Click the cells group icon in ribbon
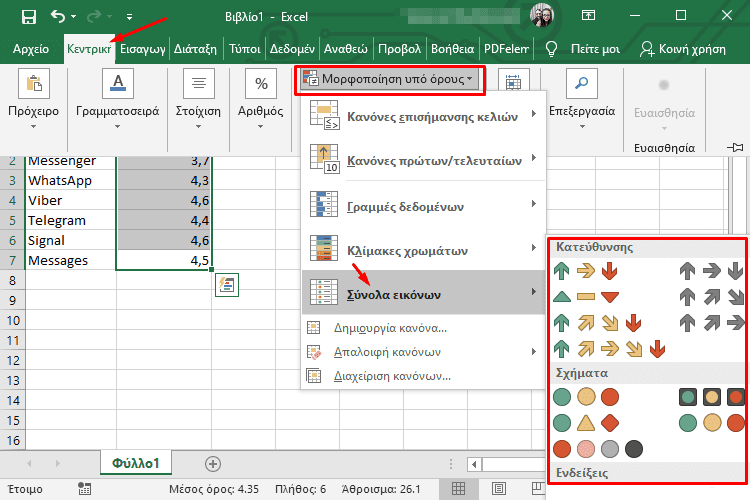The width and height of the screenshot is (750, 500). coord(514,80)
